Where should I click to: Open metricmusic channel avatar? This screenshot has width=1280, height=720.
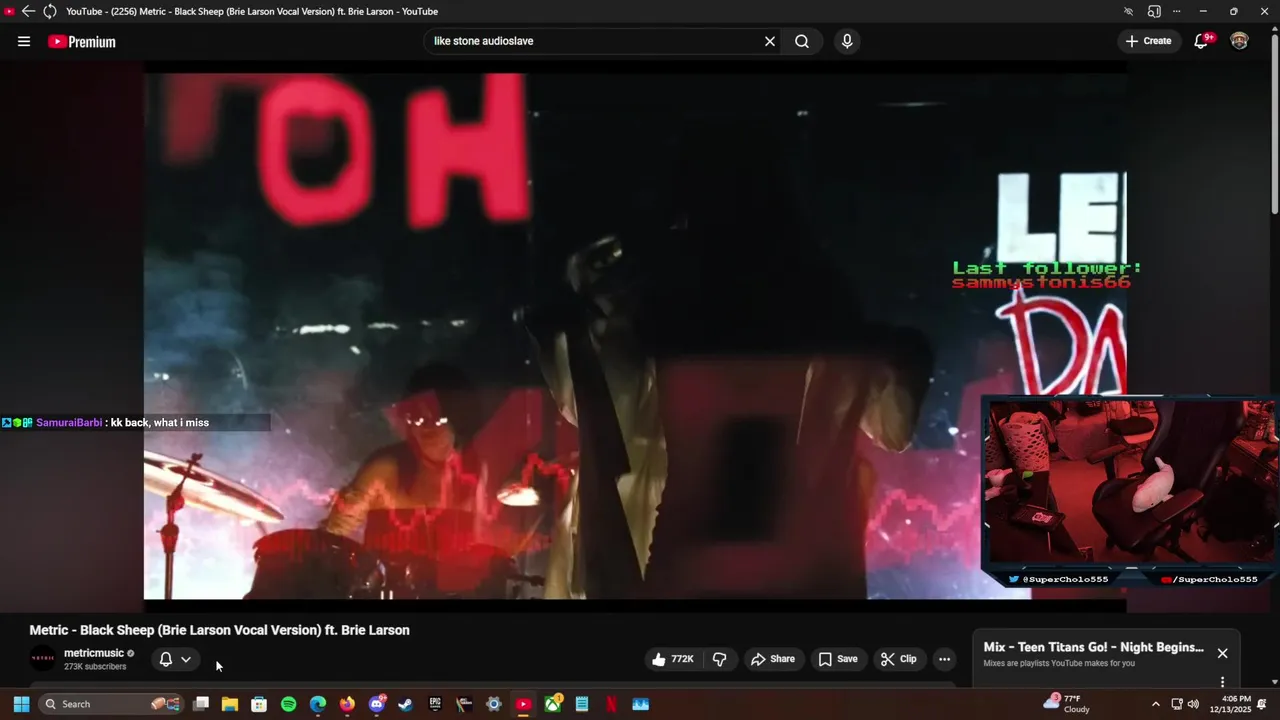pos(43,658)
